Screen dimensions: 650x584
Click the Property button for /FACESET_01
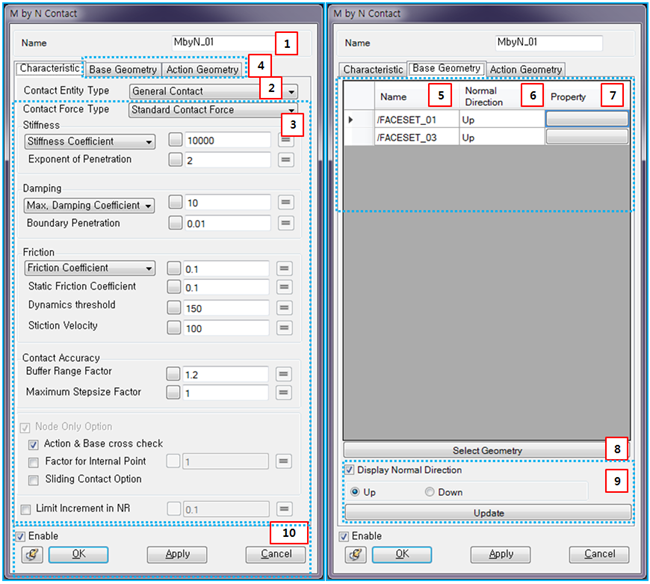(x=587, y=119)
